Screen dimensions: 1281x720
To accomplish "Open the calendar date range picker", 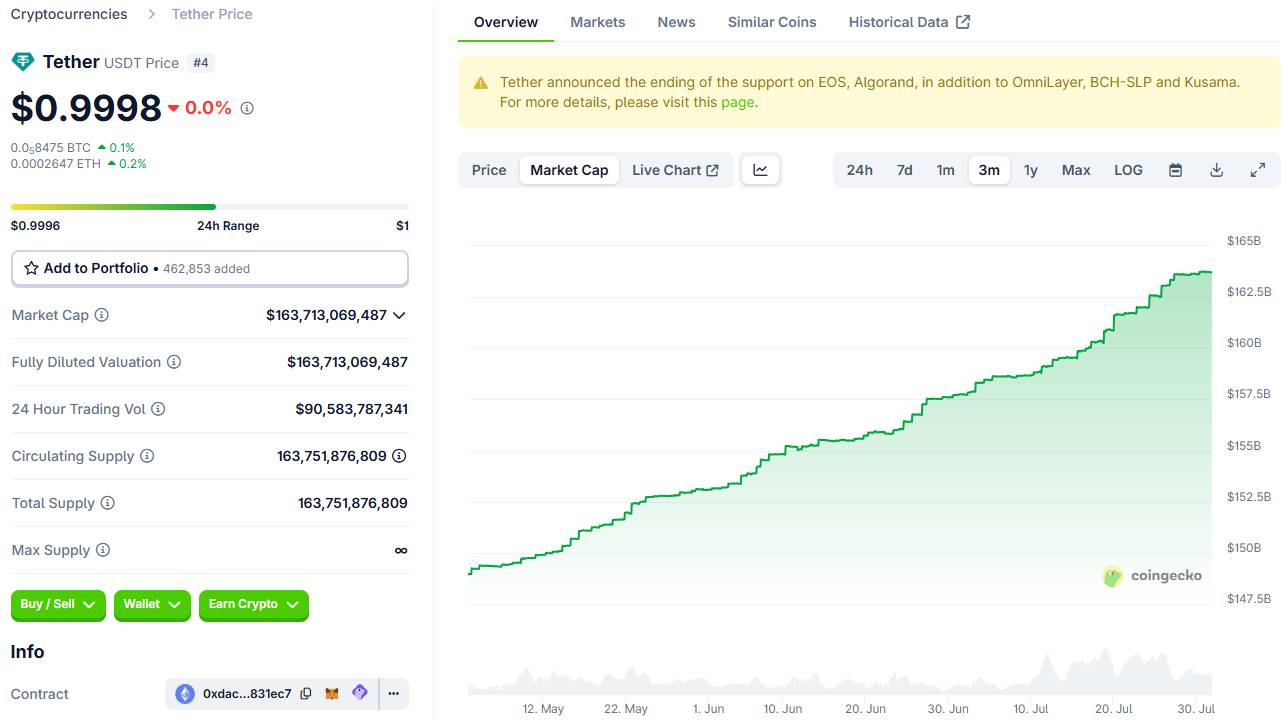I will (x=1176, y=170).
